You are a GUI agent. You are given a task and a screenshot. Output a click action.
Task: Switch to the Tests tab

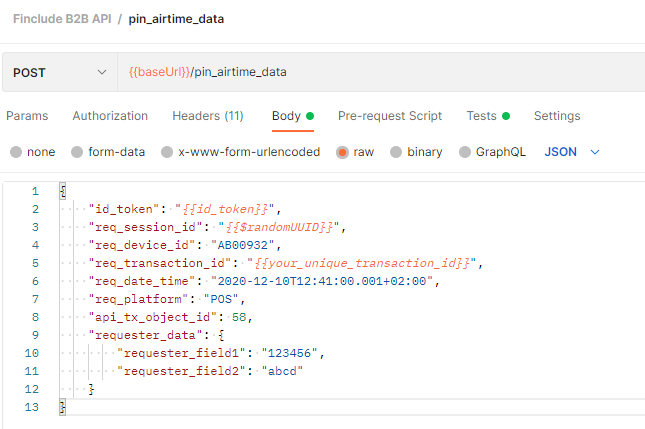488,116
